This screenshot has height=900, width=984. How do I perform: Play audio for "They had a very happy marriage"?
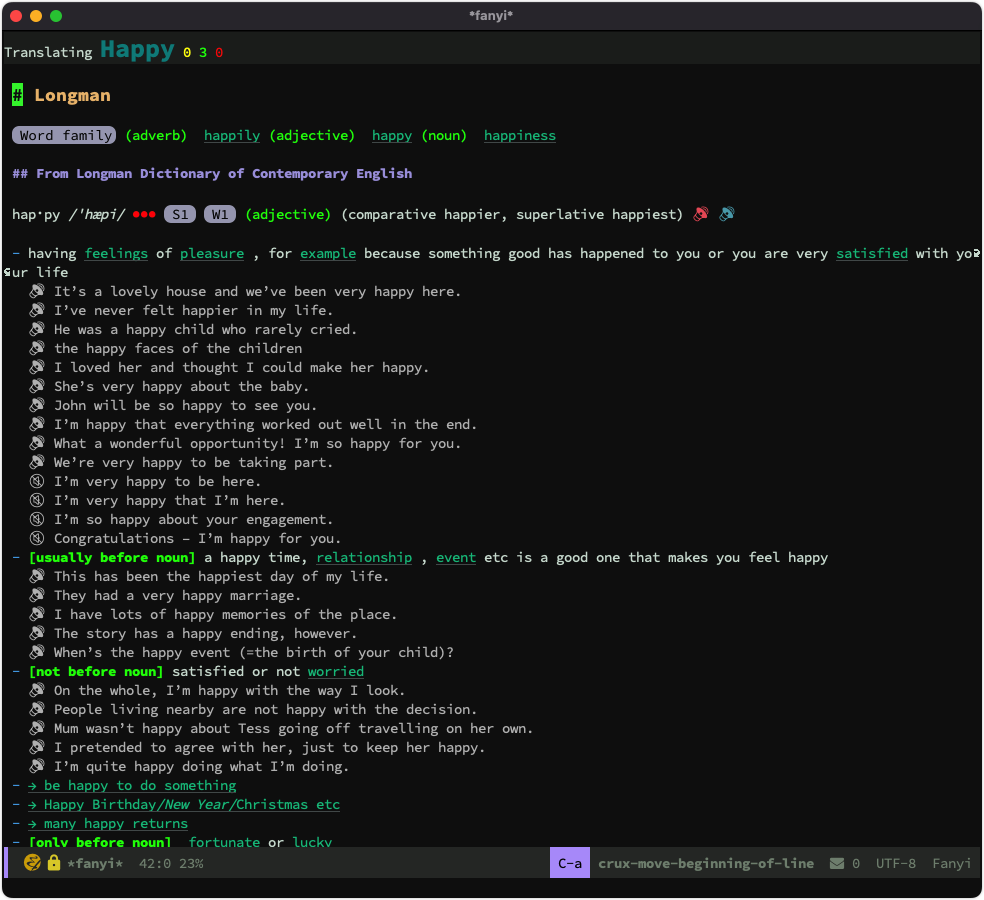pyautogui.click(x=37, y=594)
